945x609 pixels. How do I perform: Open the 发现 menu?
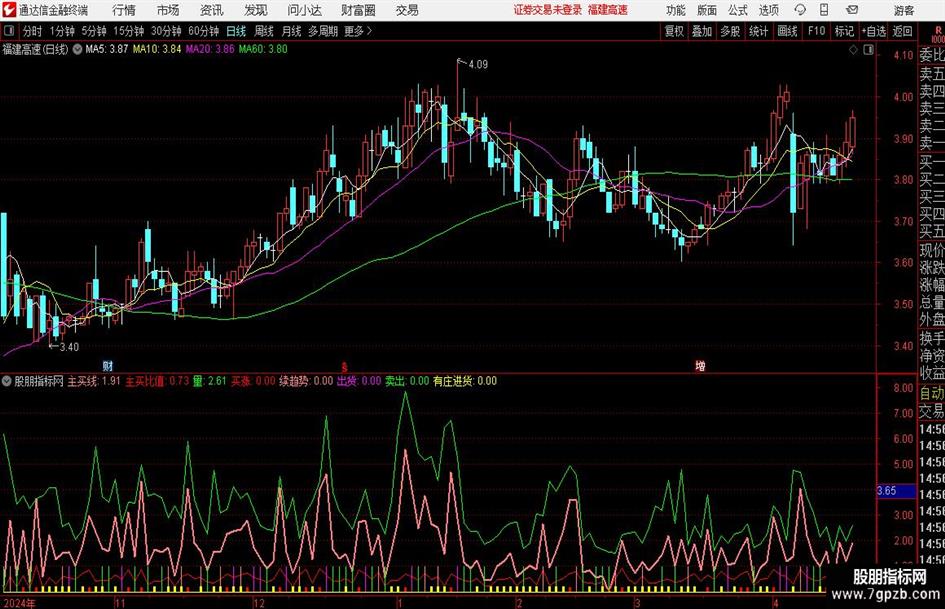[256, 10]
